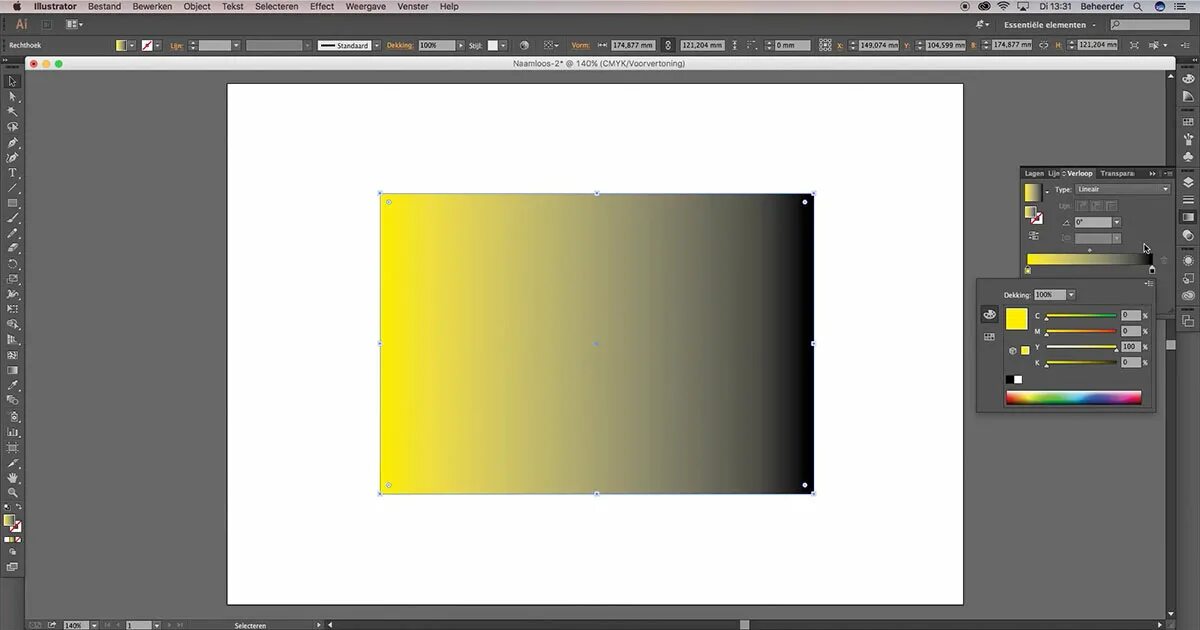Switch to the Transparantie tab
The height and width of the screenshot is (630, 1200).
[1117, 173]
